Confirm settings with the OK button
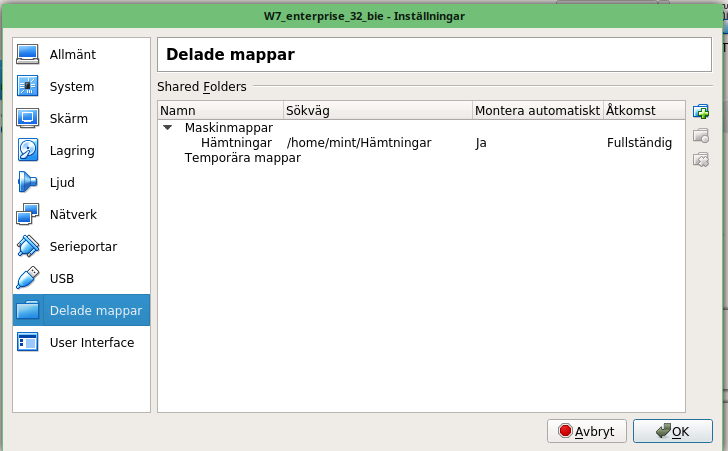Screen dimensions: 728x451 tap(672, 431)
